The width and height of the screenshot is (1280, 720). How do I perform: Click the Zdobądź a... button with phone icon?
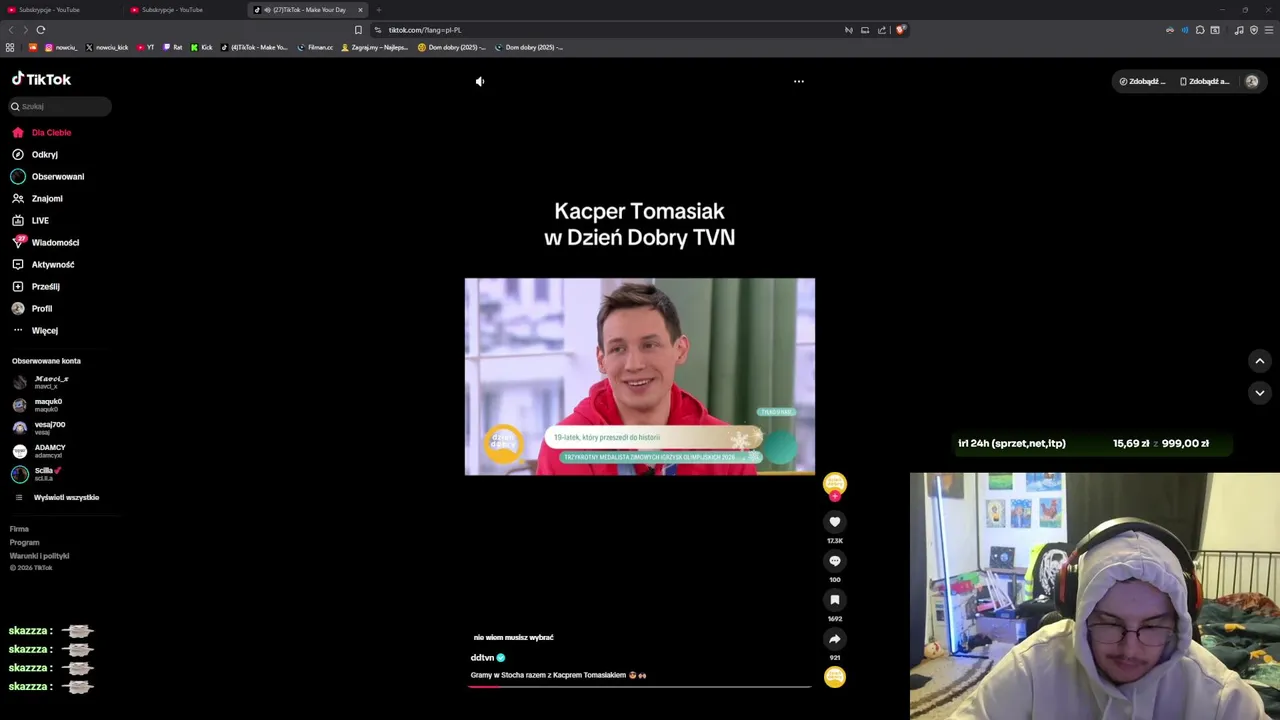pyautogui.click(x=1204, y=81)
